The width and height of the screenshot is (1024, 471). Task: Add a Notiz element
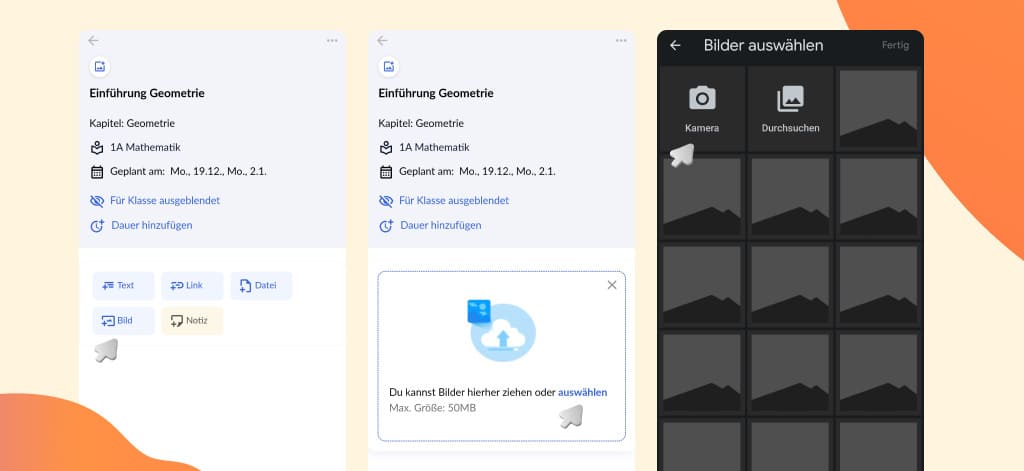(192, 321)
